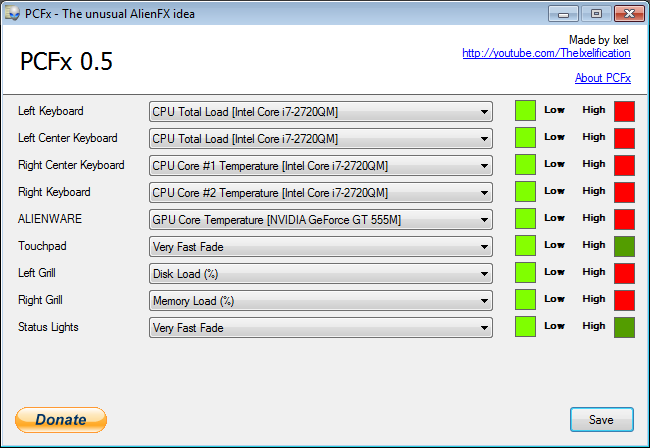
Task: Pick the Low color for Left Grill
Action: [525, 272]
